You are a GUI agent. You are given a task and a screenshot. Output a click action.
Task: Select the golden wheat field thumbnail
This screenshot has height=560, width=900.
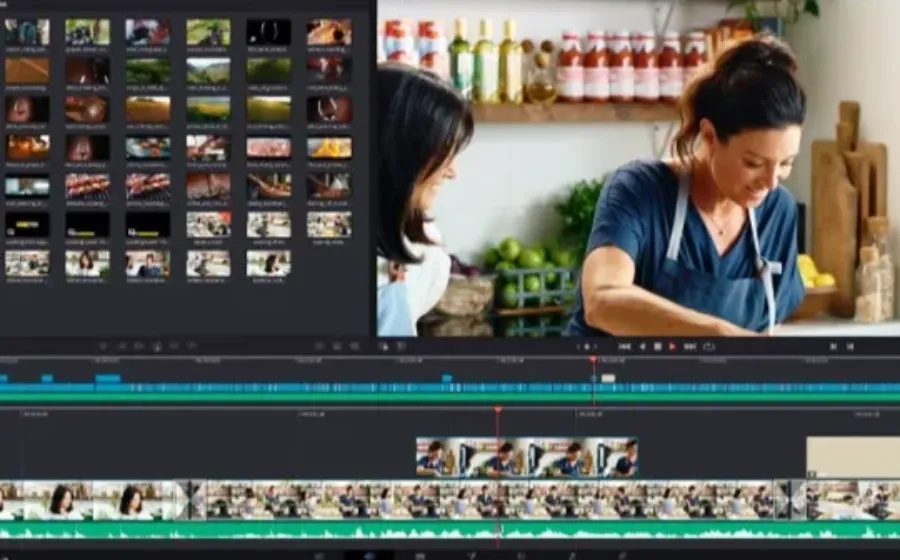[148, 109]
